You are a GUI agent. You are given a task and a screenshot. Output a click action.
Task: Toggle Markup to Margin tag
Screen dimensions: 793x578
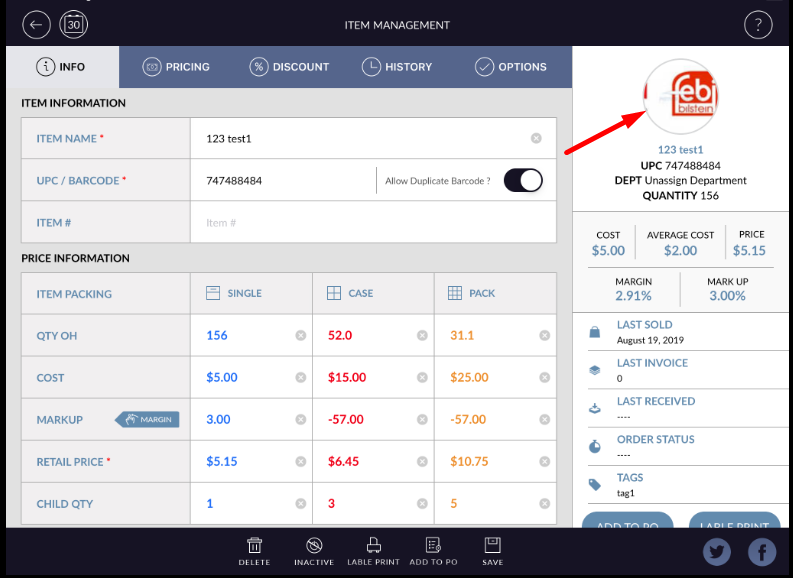[x=148, y=419]
